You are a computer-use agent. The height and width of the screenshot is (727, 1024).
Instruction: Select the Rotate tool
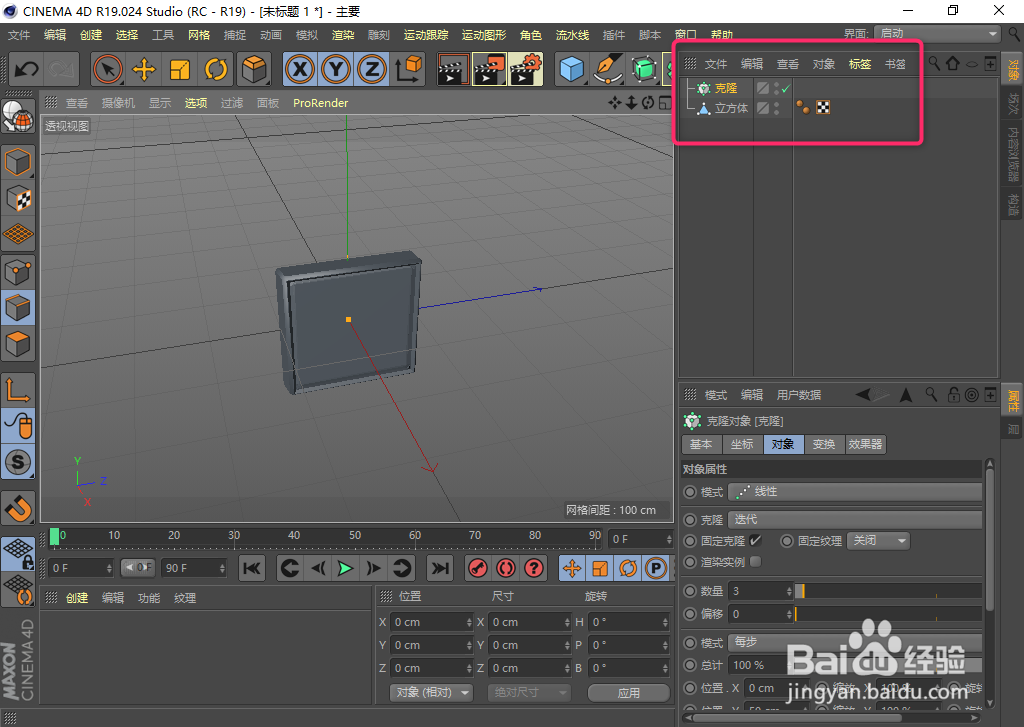(x=218, y=70)
